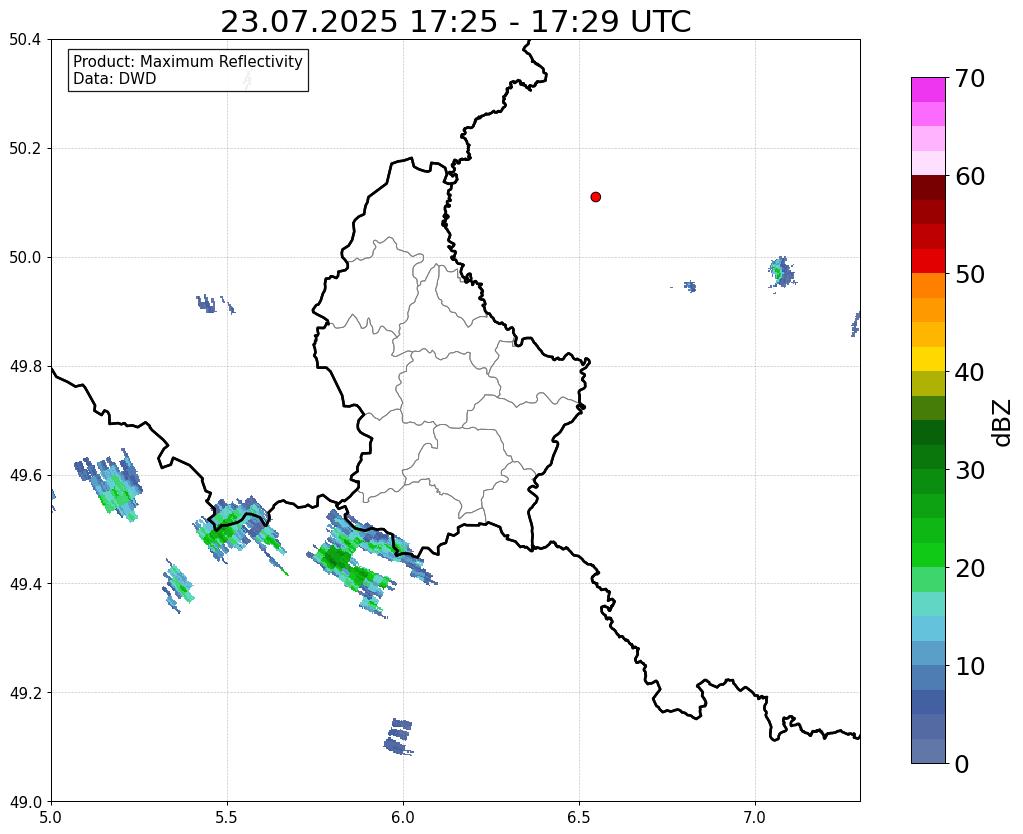Viewport: 1023px width, 834px height.
Task: Click the title "23.07.2025 17:25 - 17:29 UTC"
Action: click(x=455, y=22)
